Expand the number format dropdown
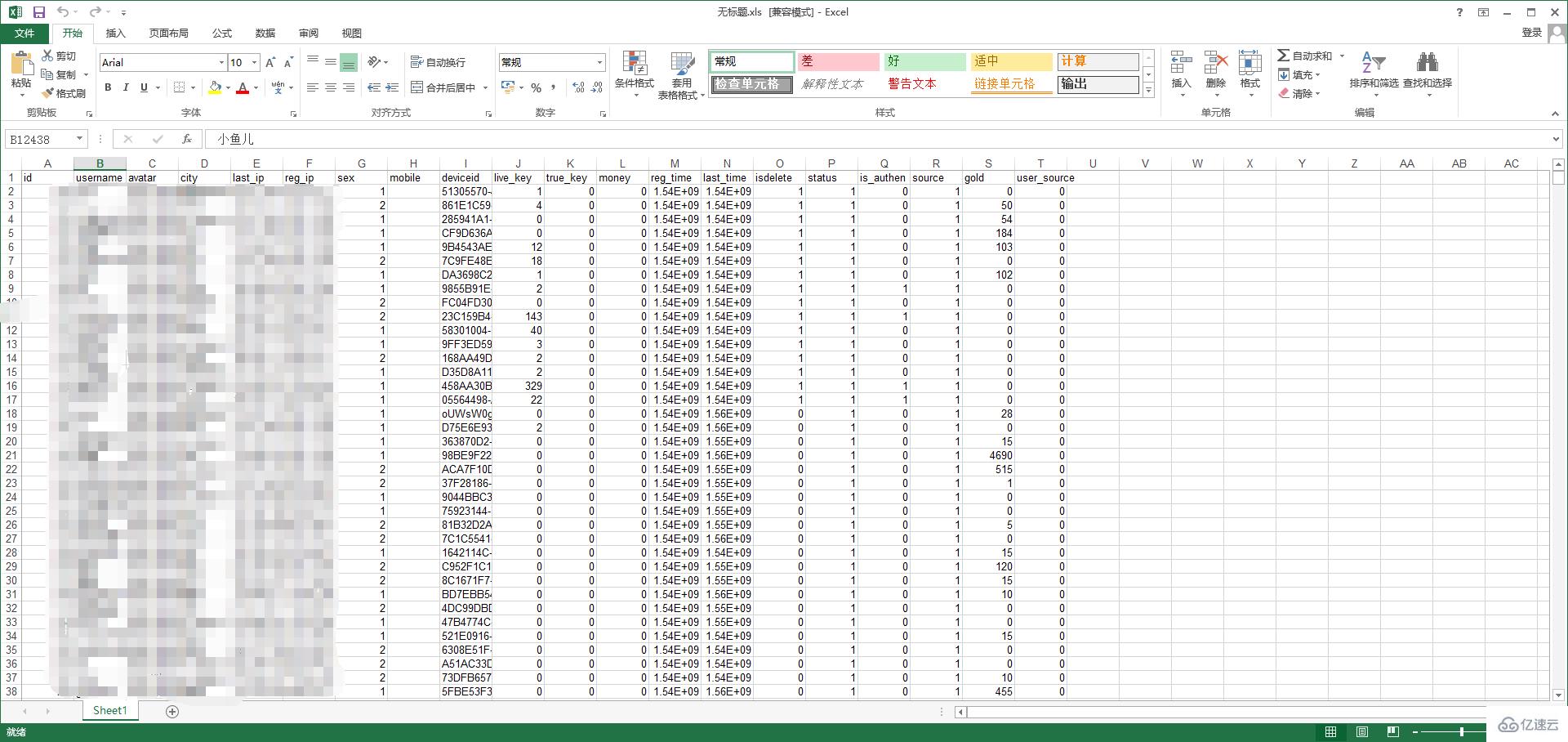This screenshot has width=1568, height=742. [x=599, y=63]
